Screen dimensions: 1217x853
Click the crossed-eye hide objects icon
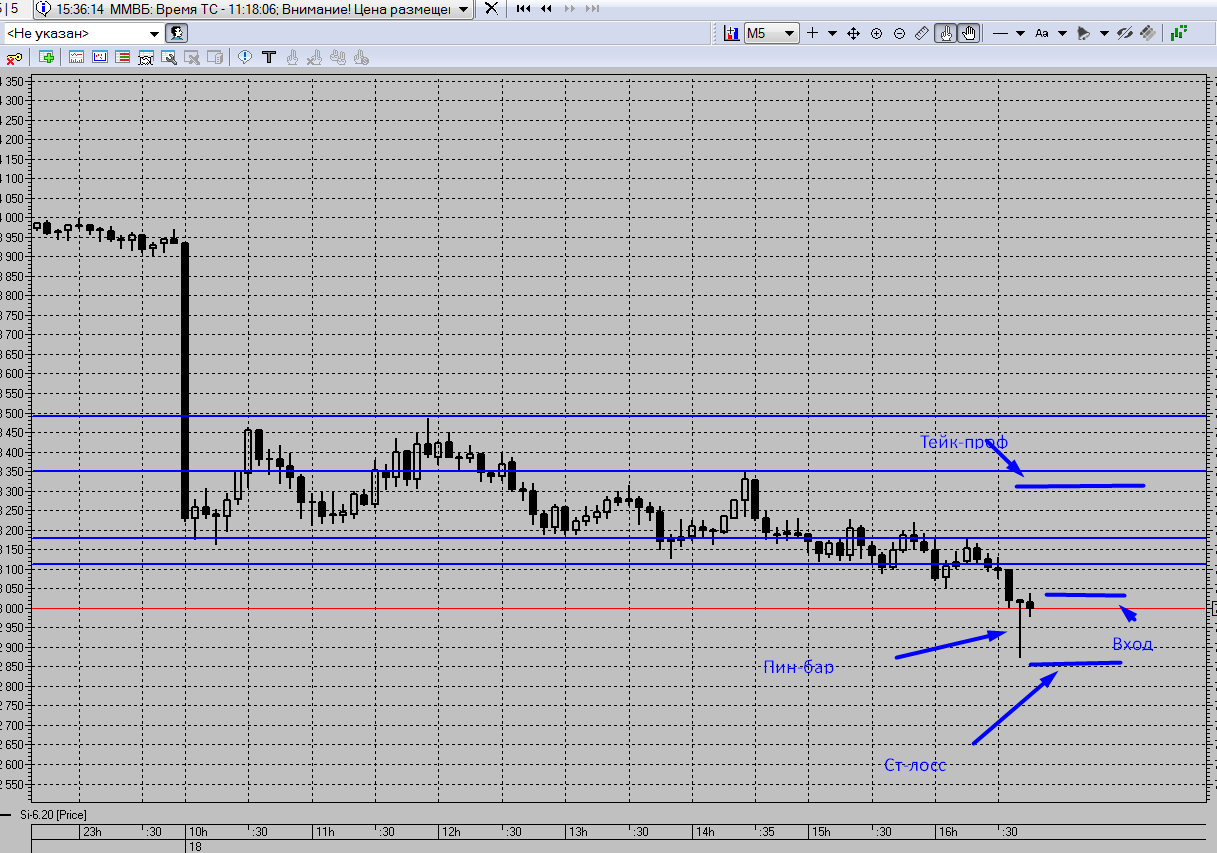coord(1125,33)
